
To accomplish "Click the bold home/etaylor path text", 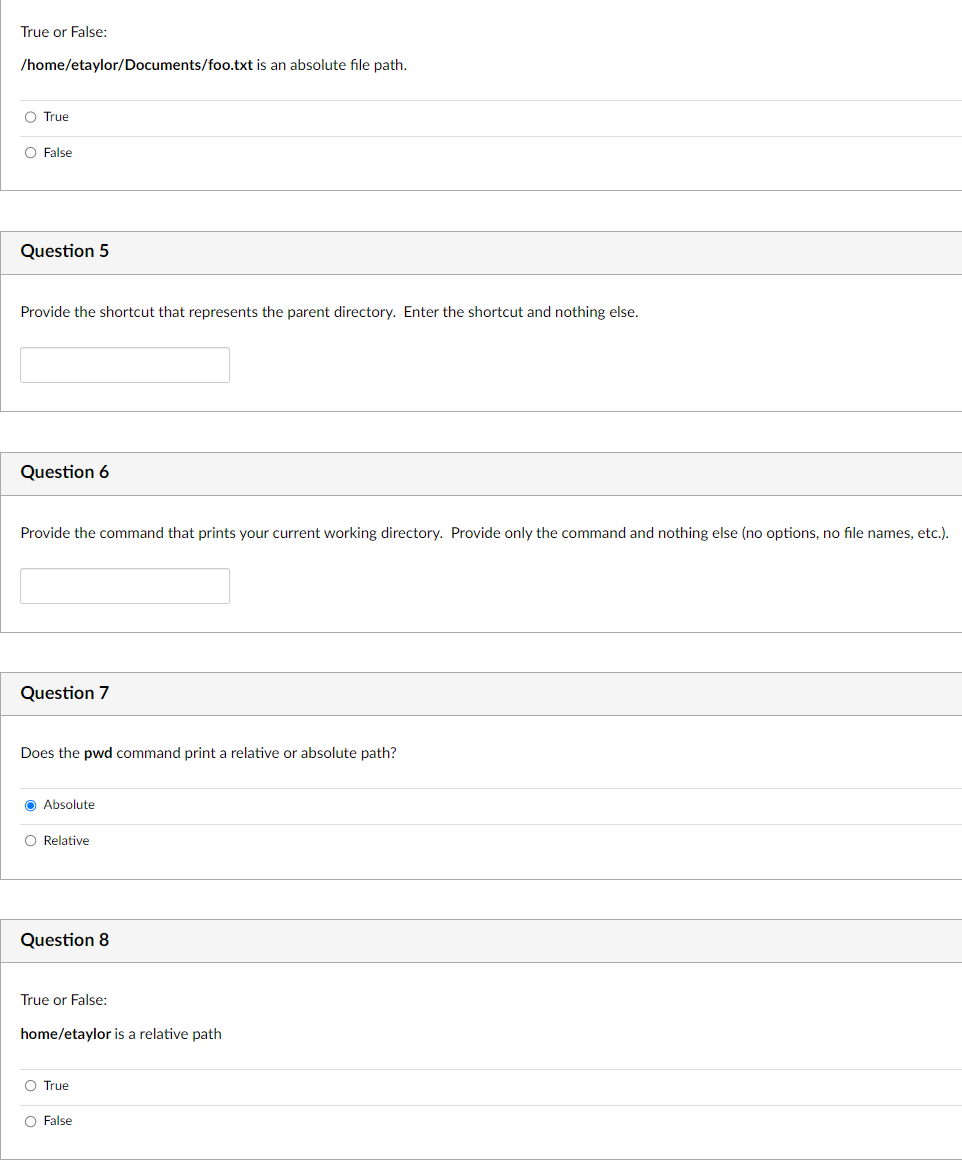I will click(66, 1034).
